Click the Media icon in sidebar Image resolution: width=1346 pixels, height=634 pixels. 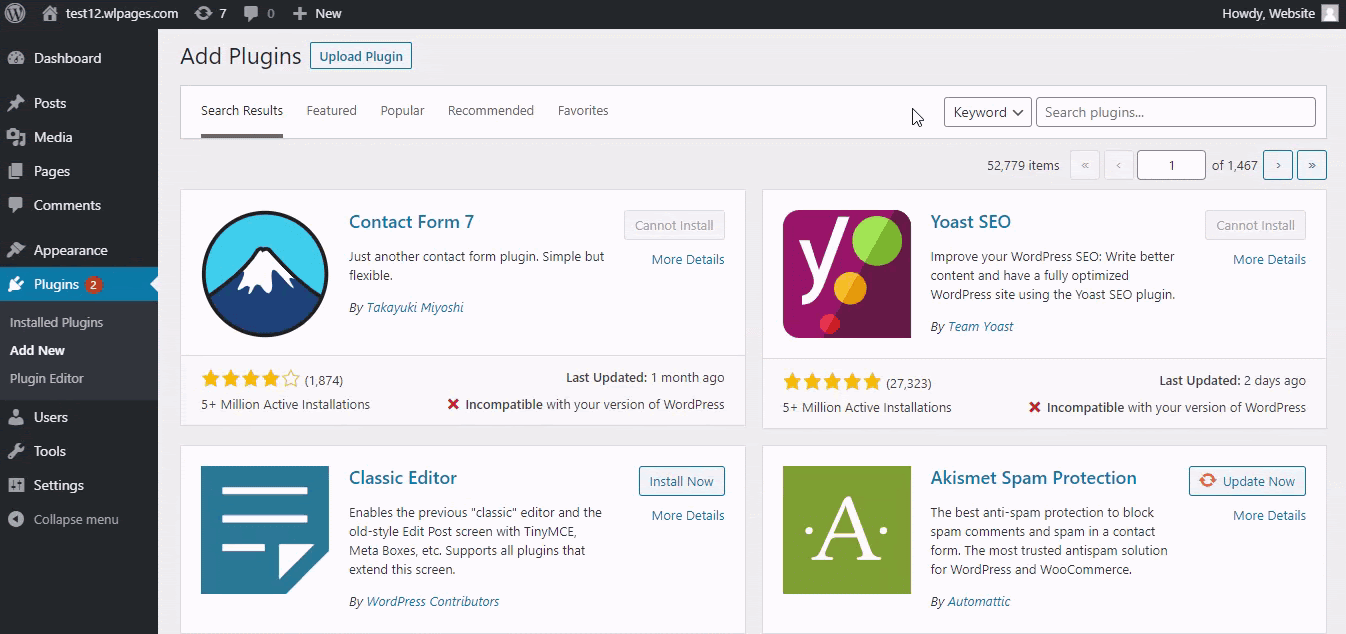pyautogui.click(x=16, y=137)
